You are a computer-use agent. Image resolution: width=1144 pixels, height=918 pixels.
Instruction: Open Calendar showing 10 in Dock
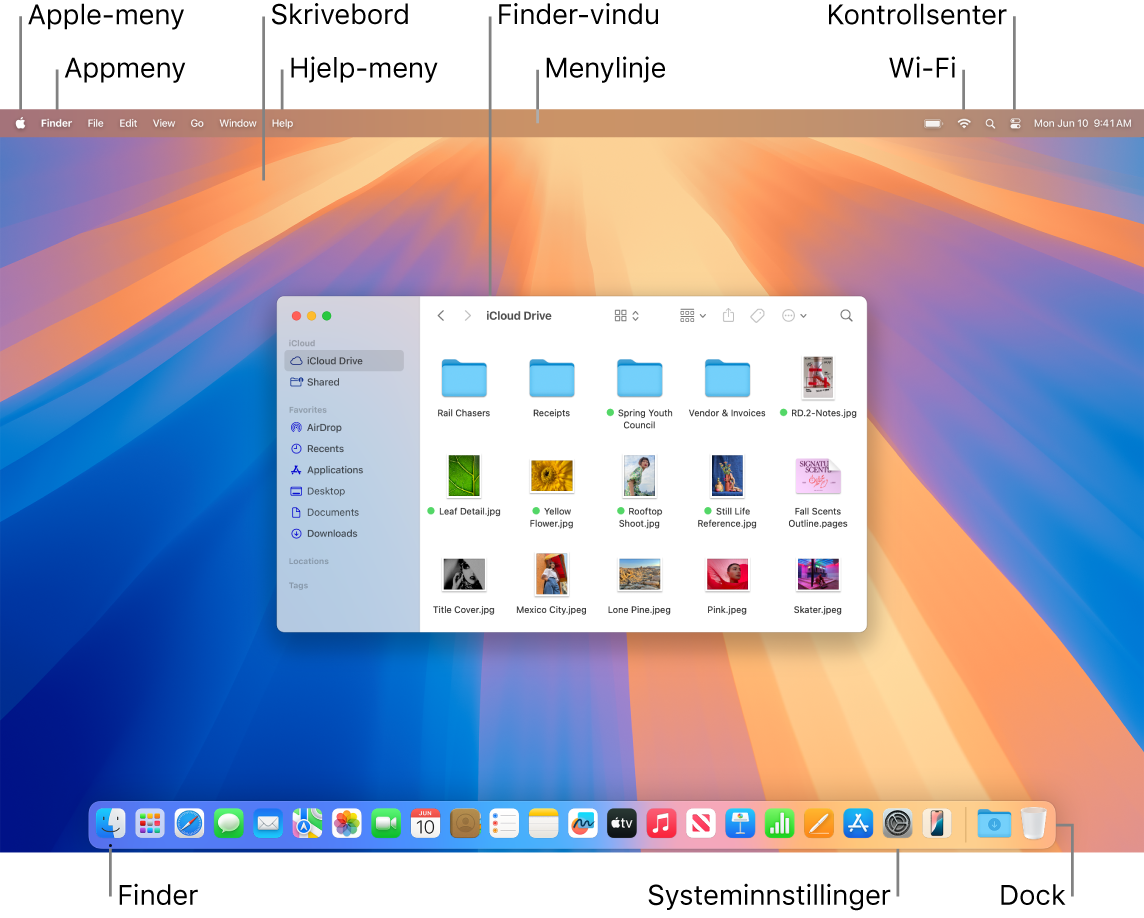[x=426, y=824]
